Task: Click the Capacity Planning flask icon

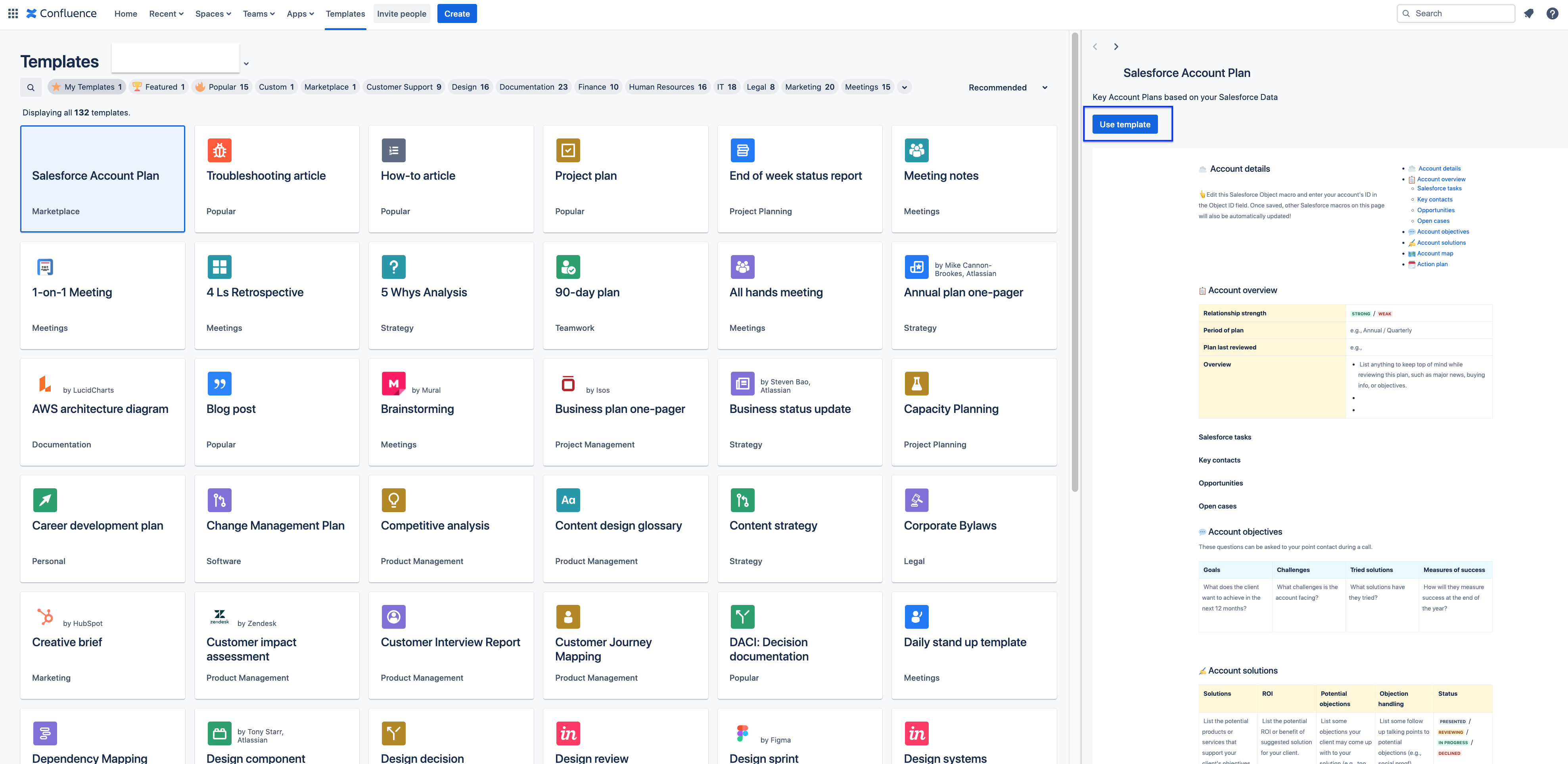Action: point(916,384)
